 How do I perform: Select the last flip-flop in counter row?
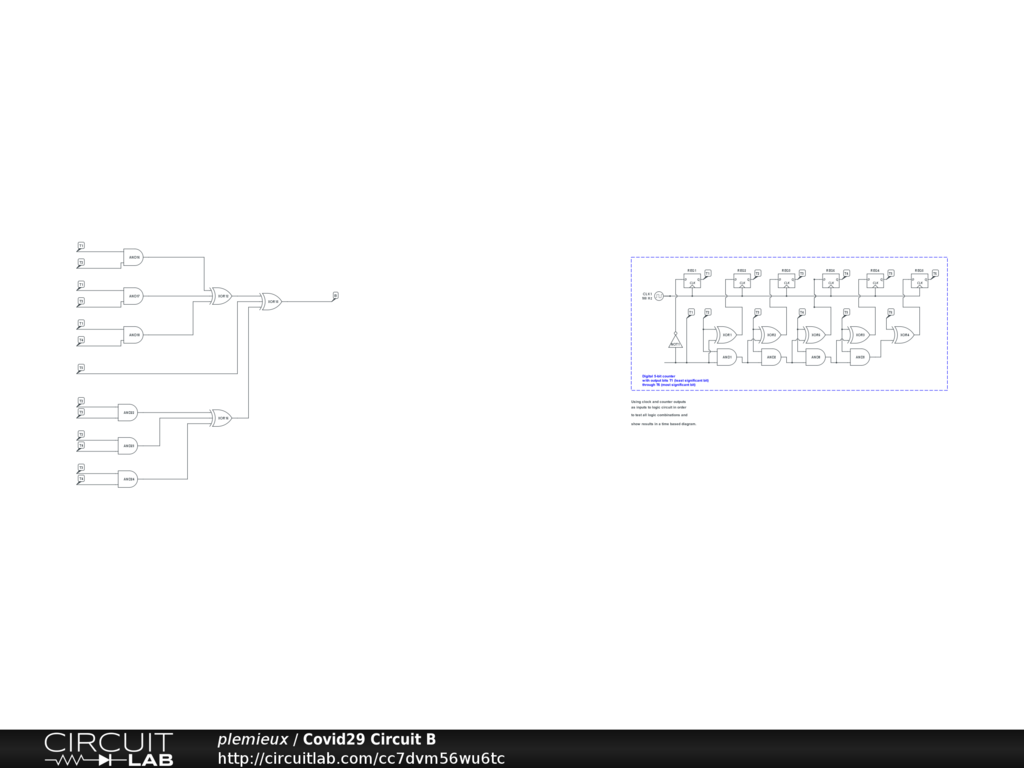(x=919, y=283)
